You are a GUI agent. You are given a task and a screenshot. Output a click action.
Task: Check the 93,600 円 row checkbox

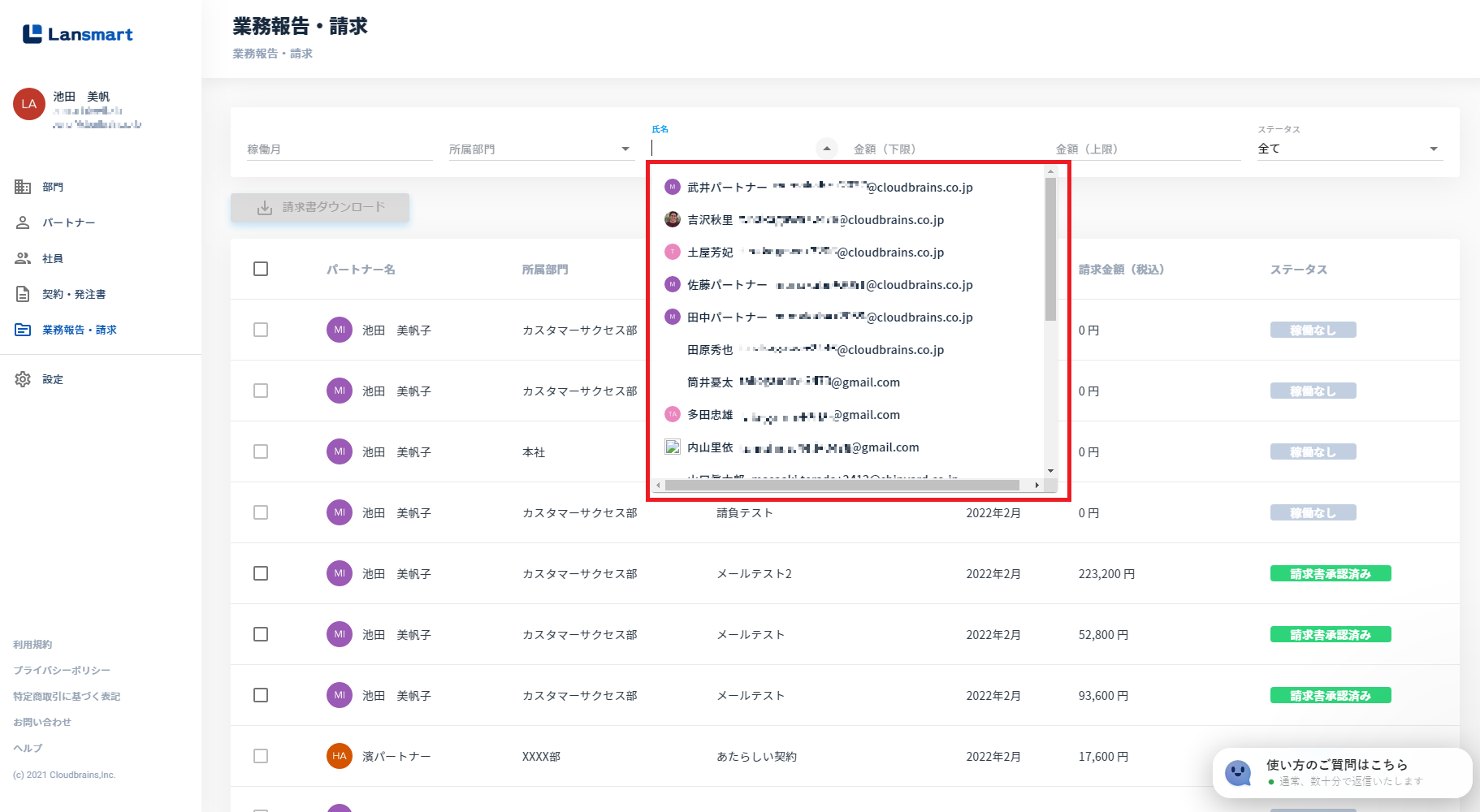coord(261,695)
